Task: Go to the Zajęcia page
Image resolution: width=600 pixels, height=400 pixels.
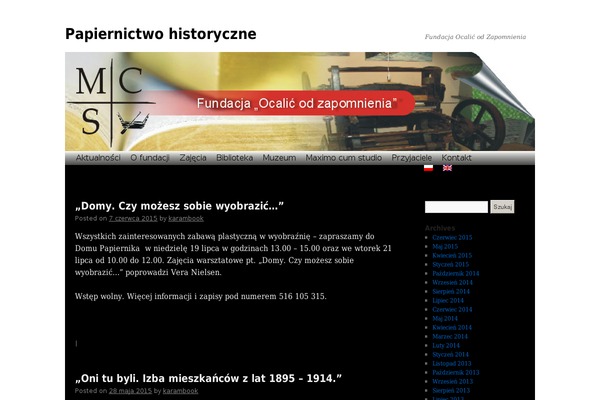Action: click(x=193, y=158)
